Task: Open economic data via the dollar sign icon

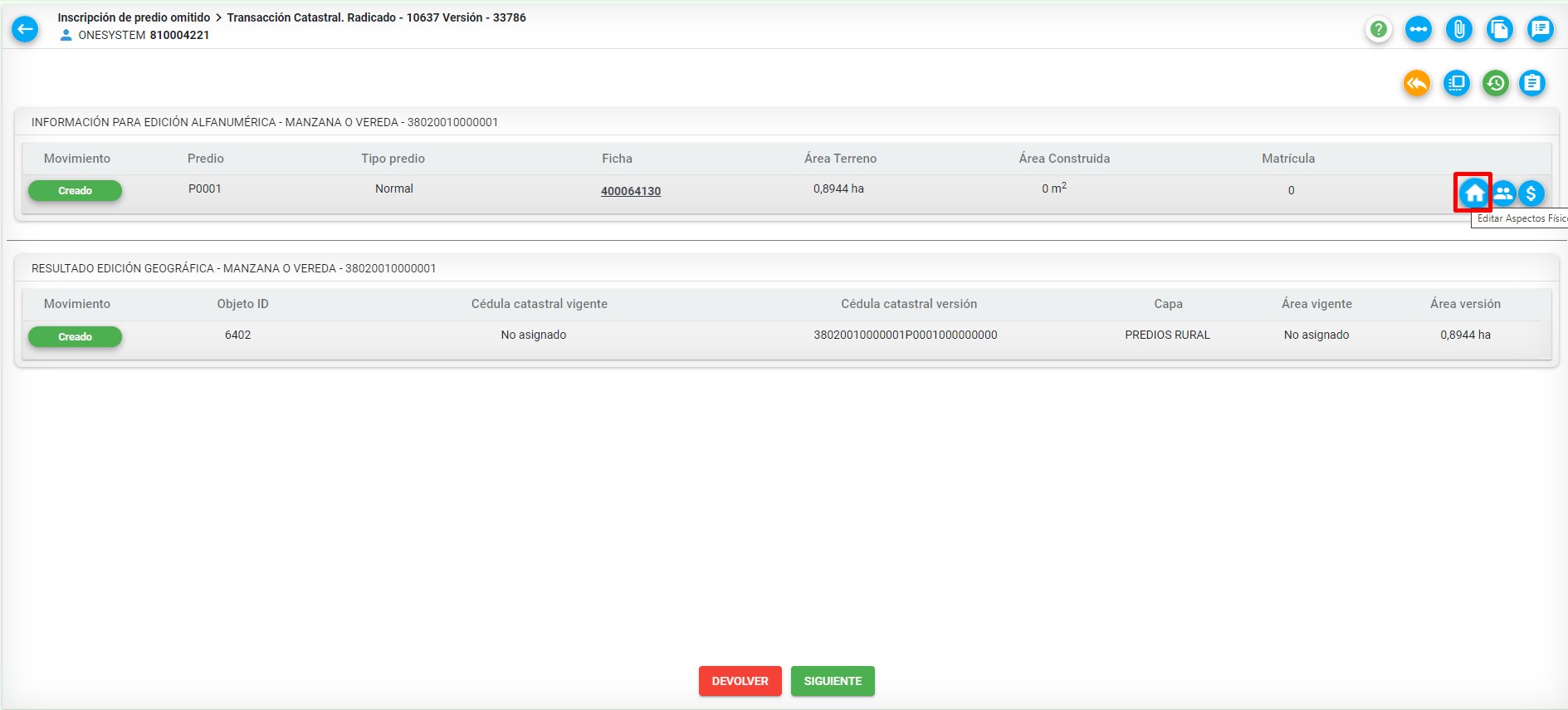Action: [1531, 193]
